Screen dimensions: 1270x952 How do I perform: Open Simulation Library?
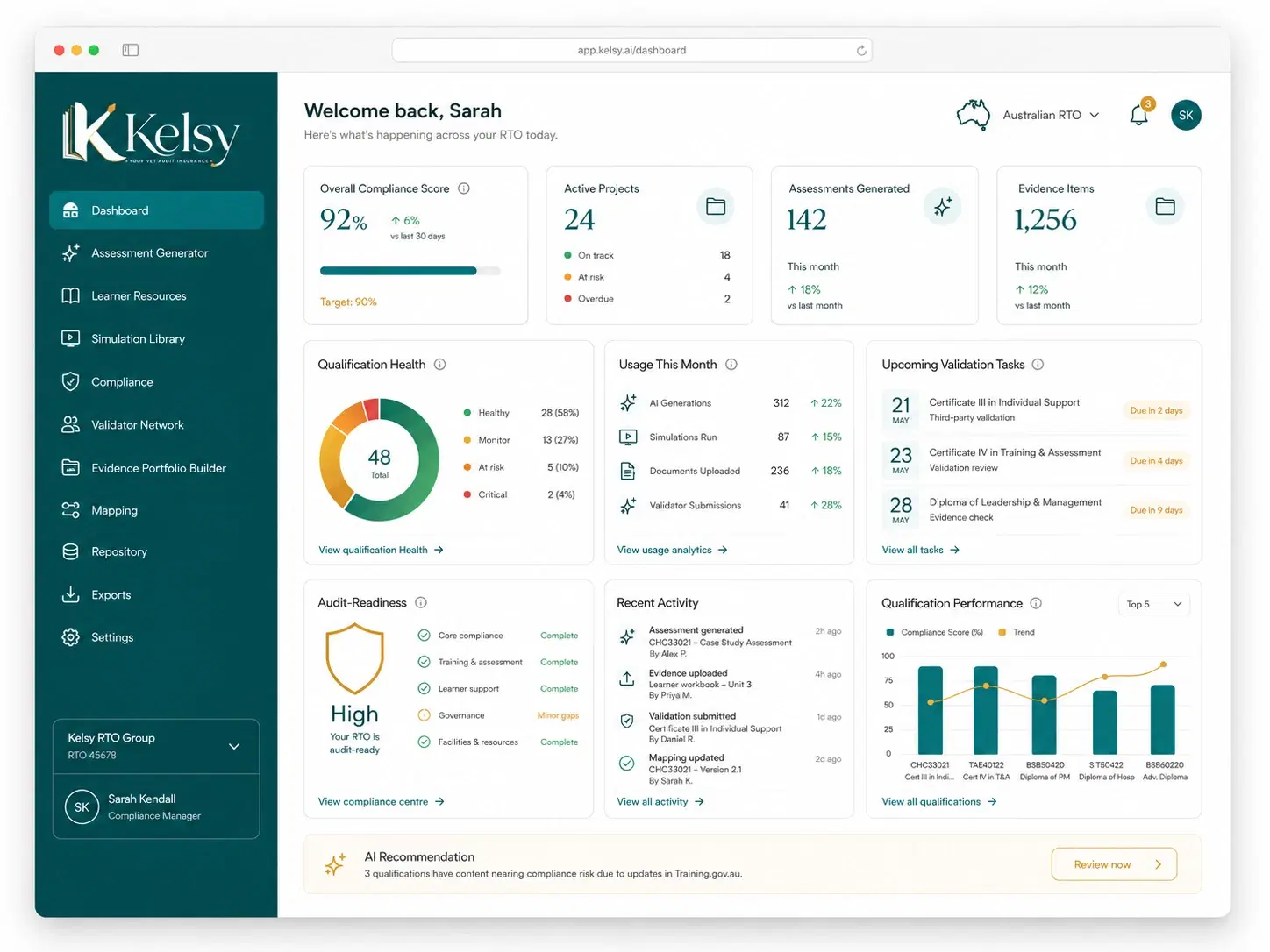[156, 339]
